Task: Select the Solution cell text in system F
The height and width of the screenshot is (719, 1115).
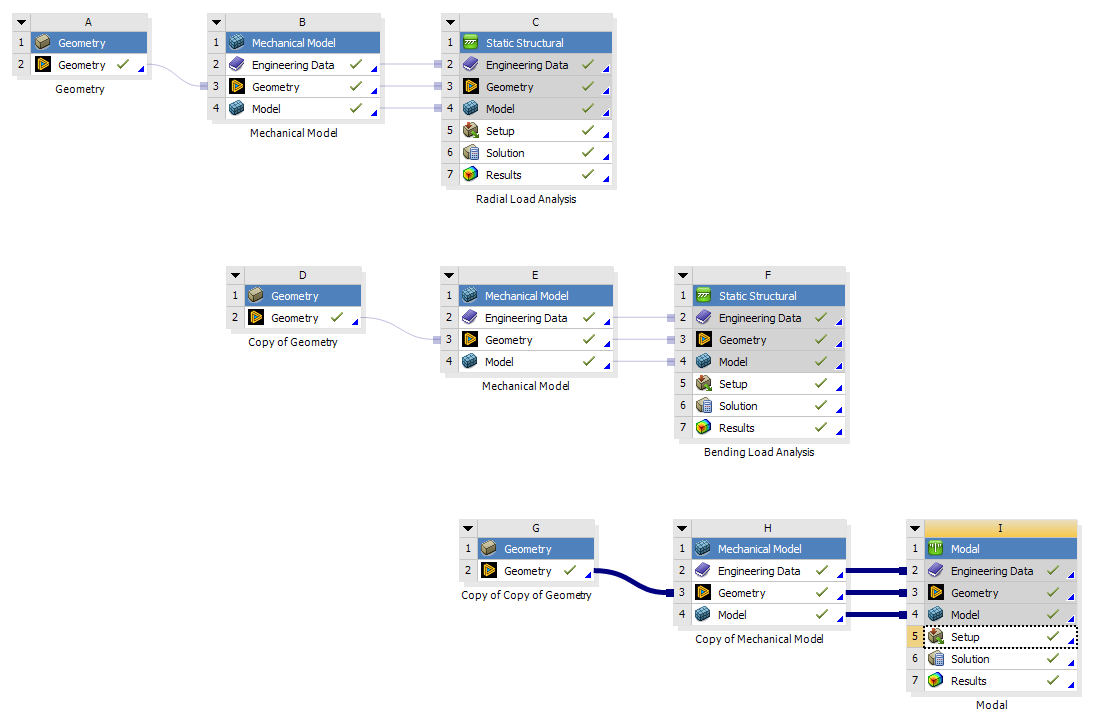Action: [738, 406]
